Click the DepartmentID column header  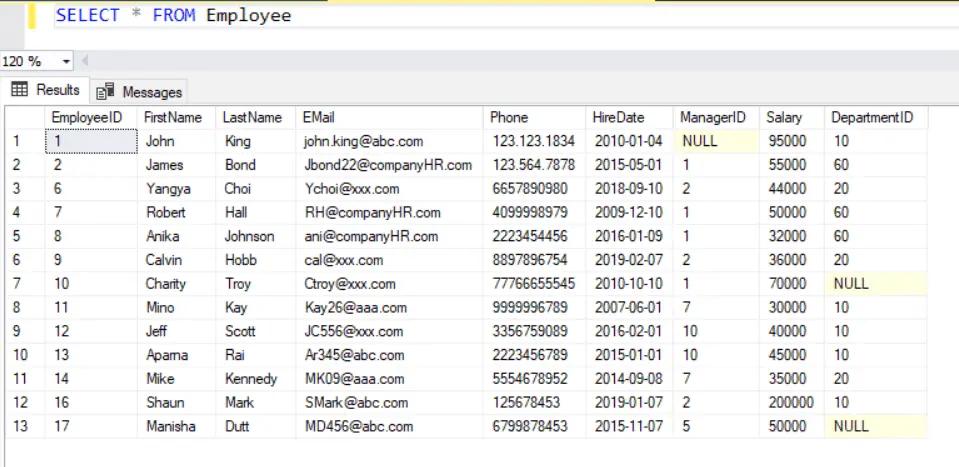tap(872, 118)
